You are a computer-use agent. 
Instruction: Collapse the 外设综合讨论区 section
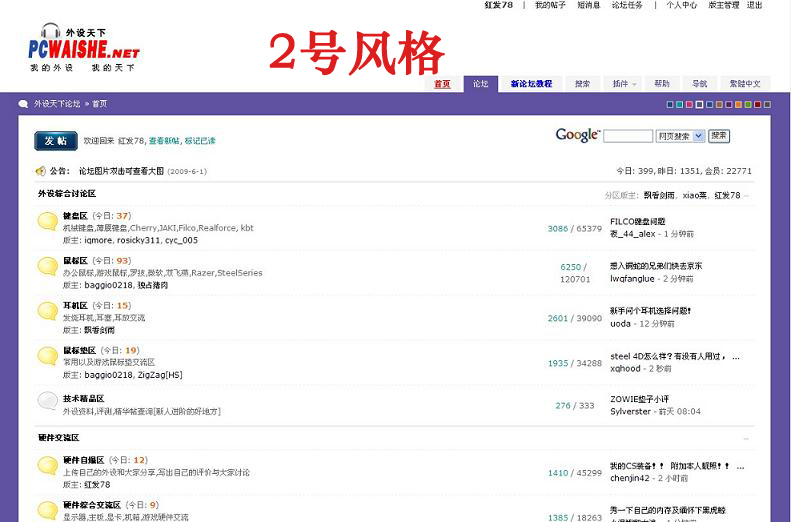coord(746,195)
